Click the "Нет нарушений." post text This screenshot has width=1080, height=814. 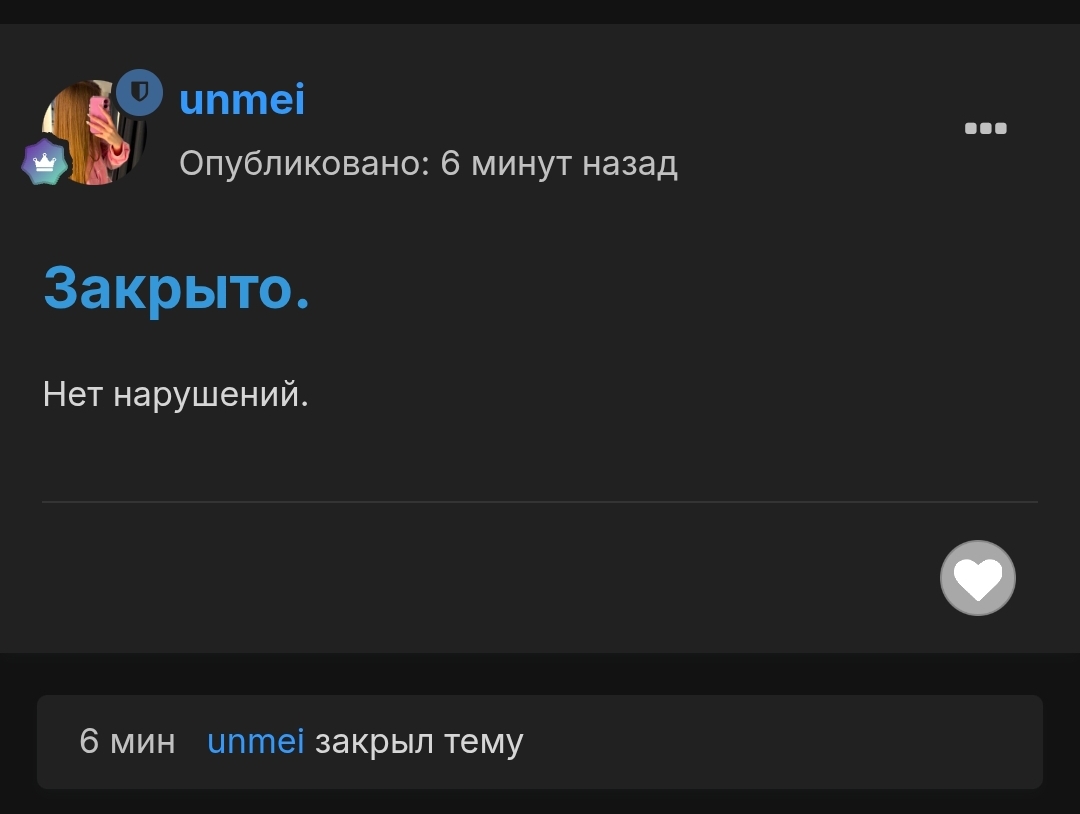click(176, 395)
